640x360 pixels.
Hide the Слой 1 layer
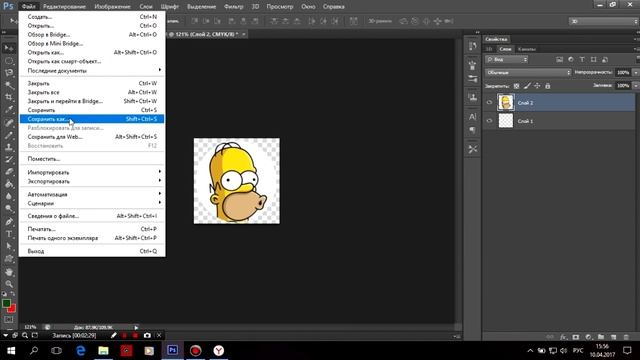click(489, 121)
